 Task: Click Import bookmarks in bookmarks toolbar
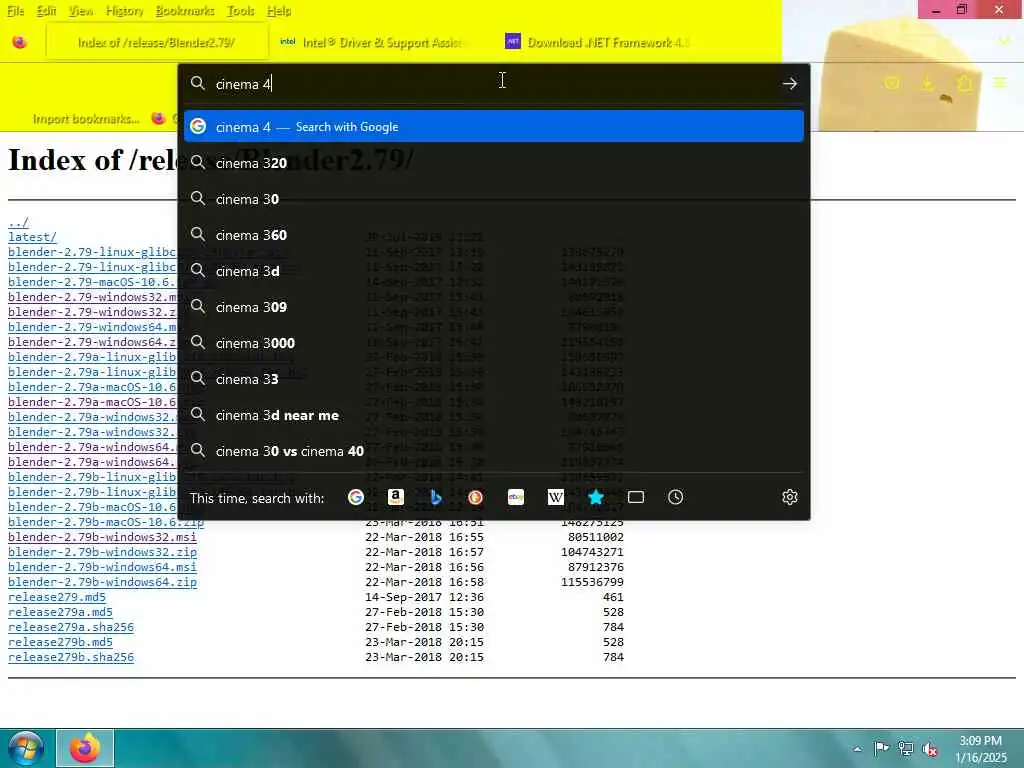click(86, 119)
